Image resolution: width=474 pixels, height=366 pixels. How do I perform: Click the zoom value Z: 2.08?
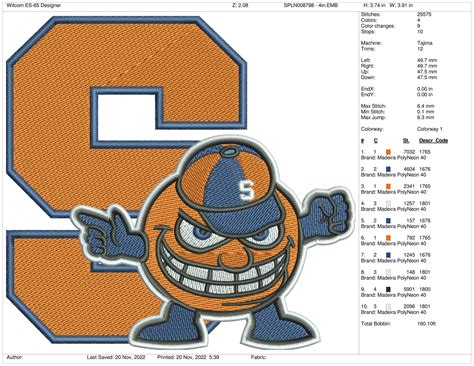pos(240,5)
